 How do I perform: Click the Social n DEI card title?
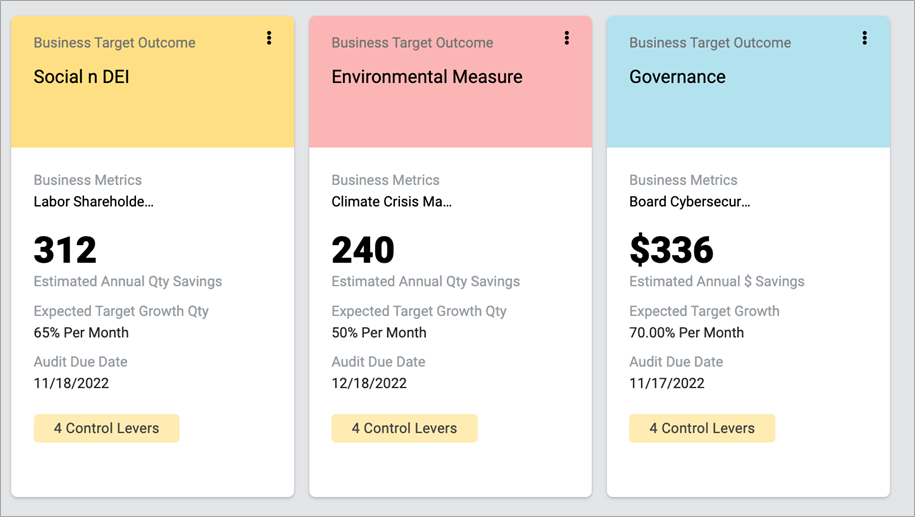(82, 77)
